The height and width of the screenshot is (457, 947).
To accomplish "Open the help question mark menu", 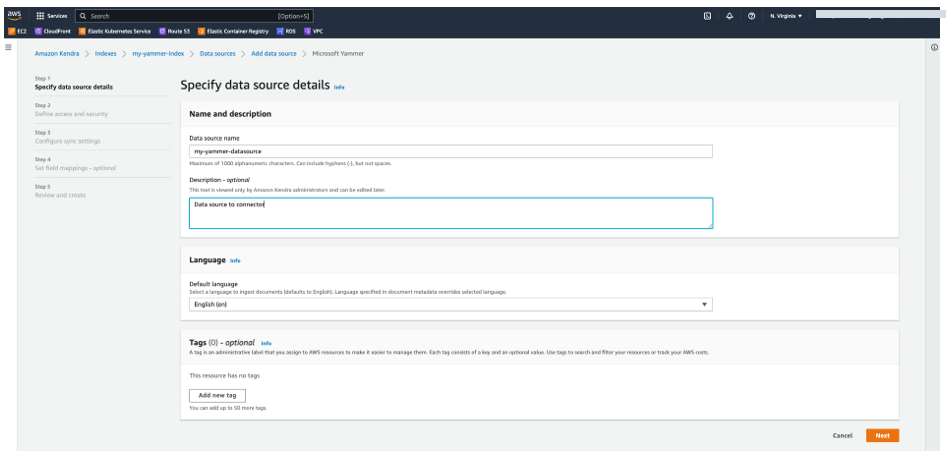I will (751, 16).
